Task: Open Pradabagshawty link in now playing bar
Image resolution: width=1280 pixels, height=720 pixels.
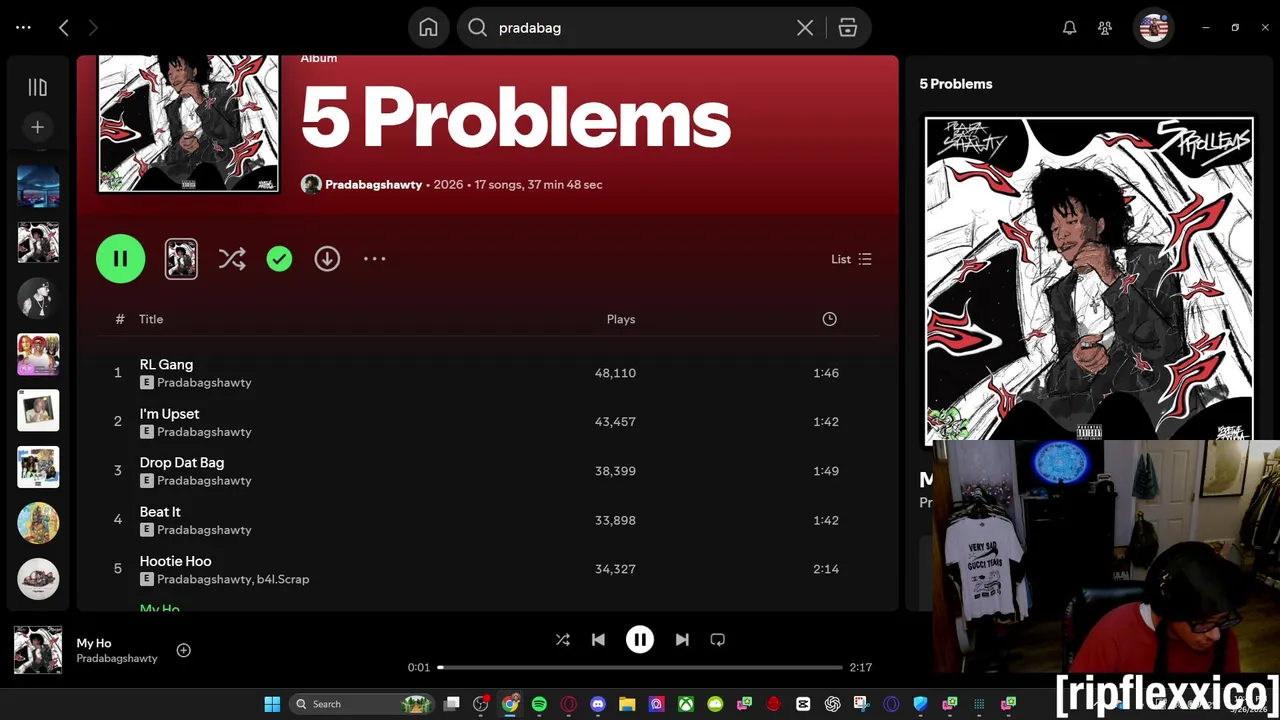Action: click(117, 659)
